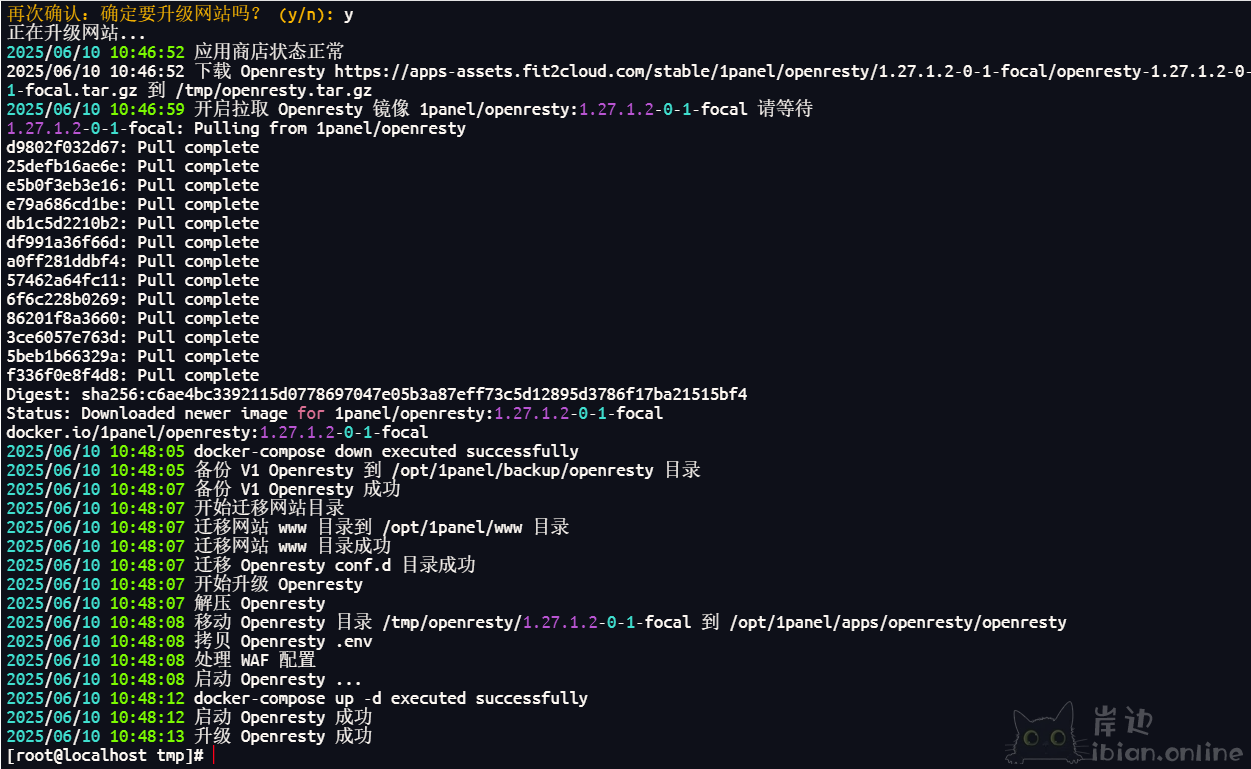Click the 升级 Openresty 成功 final log line

(x=189, y=736)
